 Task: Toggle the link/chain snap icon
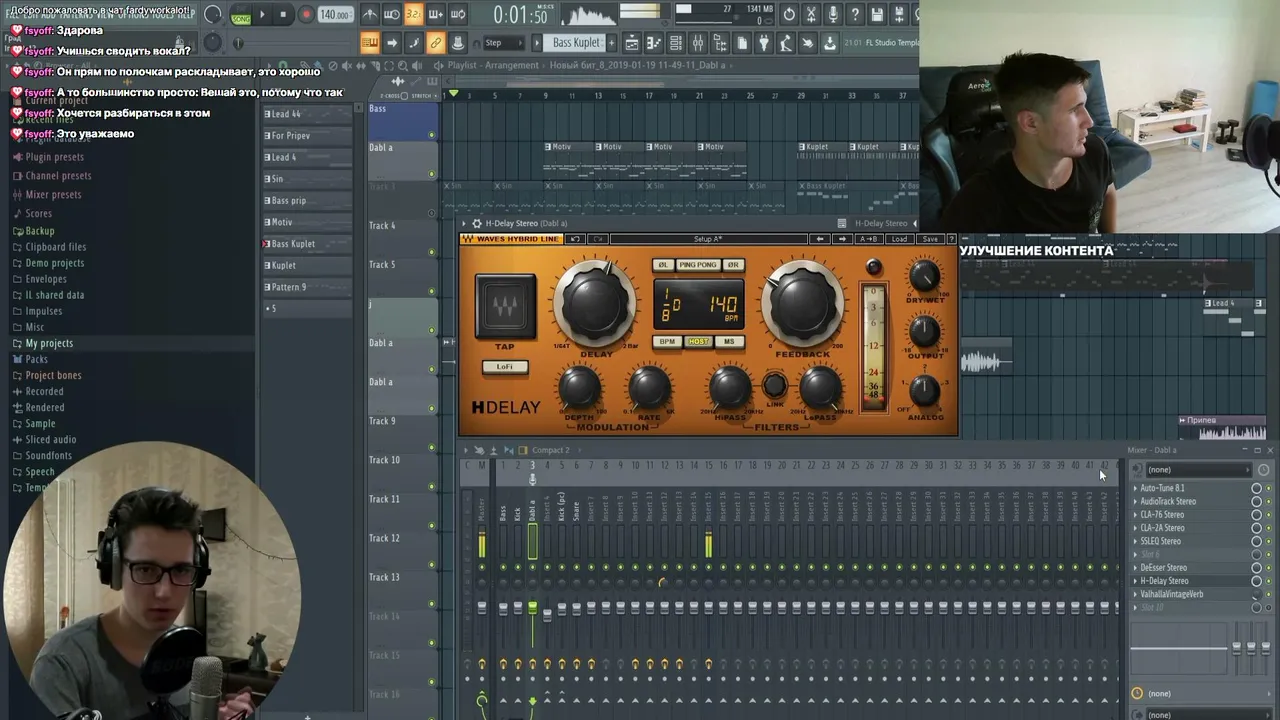435,43
